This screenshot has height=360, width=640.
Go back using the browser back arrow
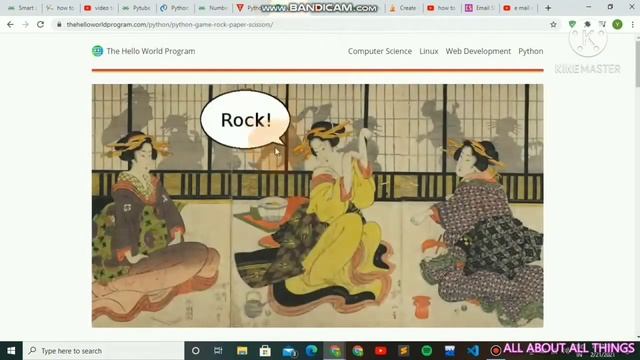(x=10, y=24)
